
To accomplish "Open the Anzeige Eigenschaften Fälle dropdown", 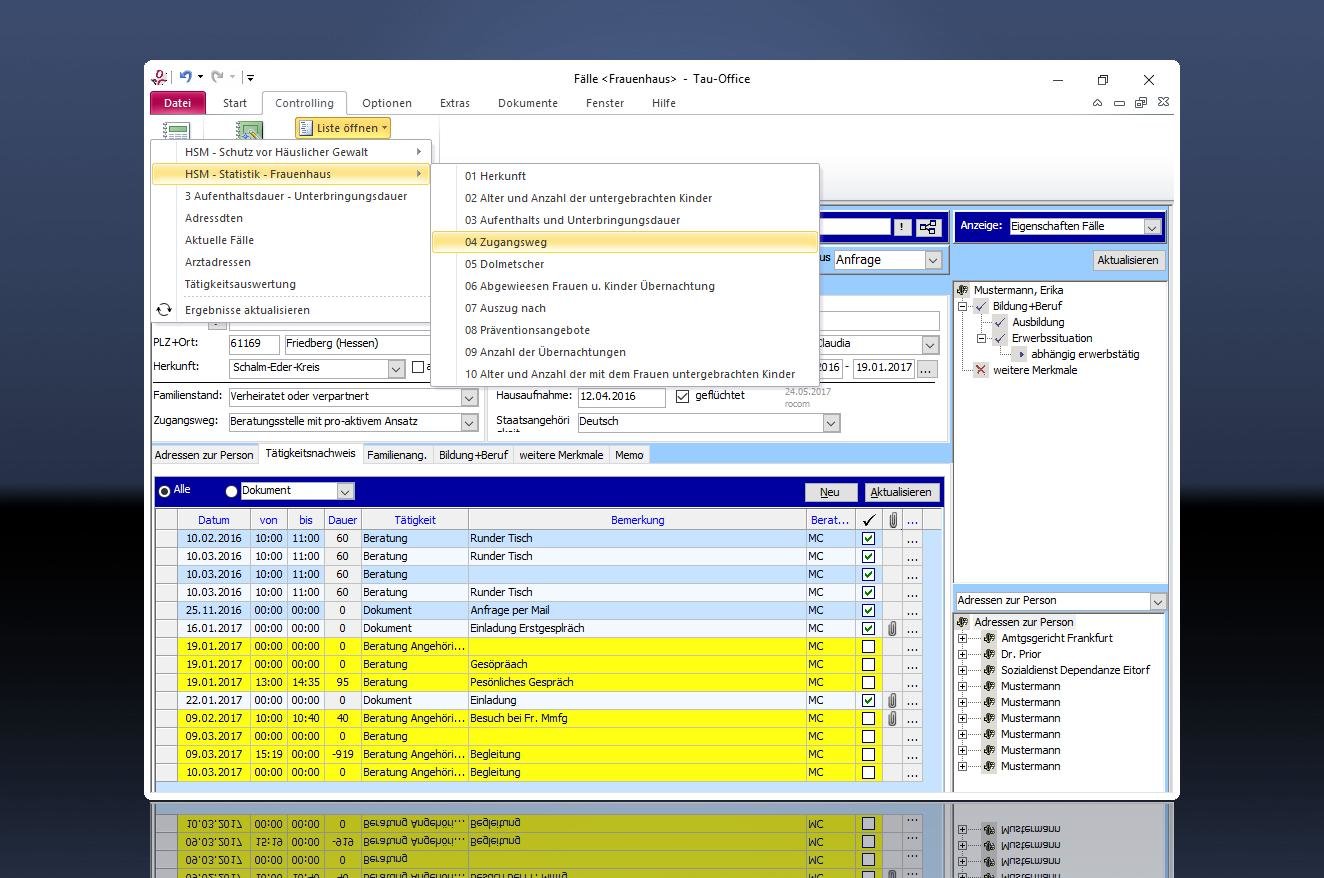I will (1151, 227).
